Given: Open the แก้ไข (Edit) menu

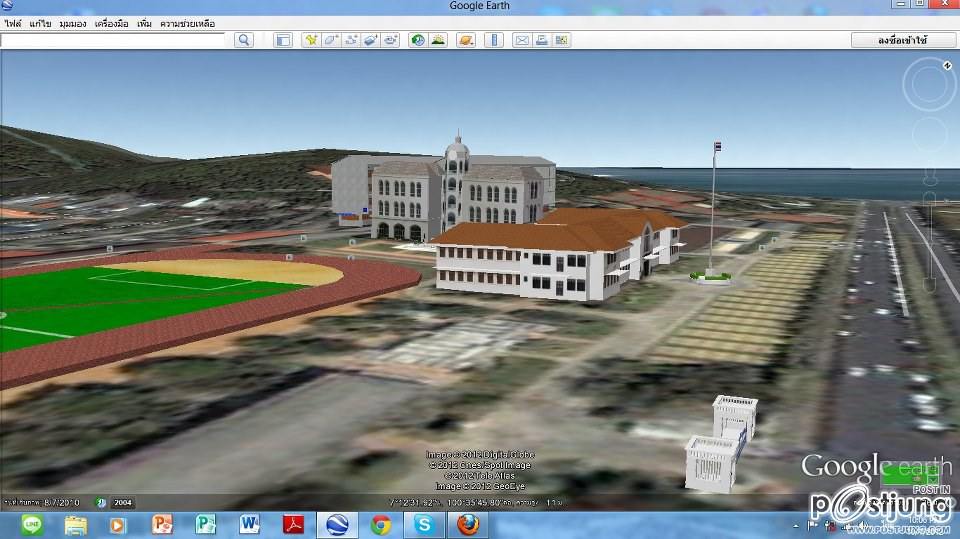Looking at the screenshot, I should [40, 23].
